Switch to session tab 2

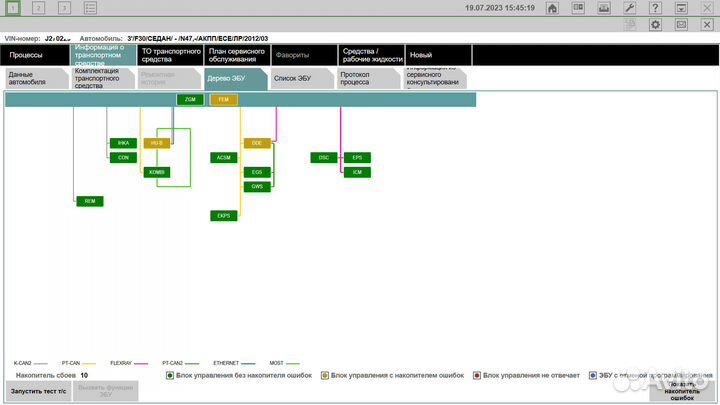click(38, 8)
